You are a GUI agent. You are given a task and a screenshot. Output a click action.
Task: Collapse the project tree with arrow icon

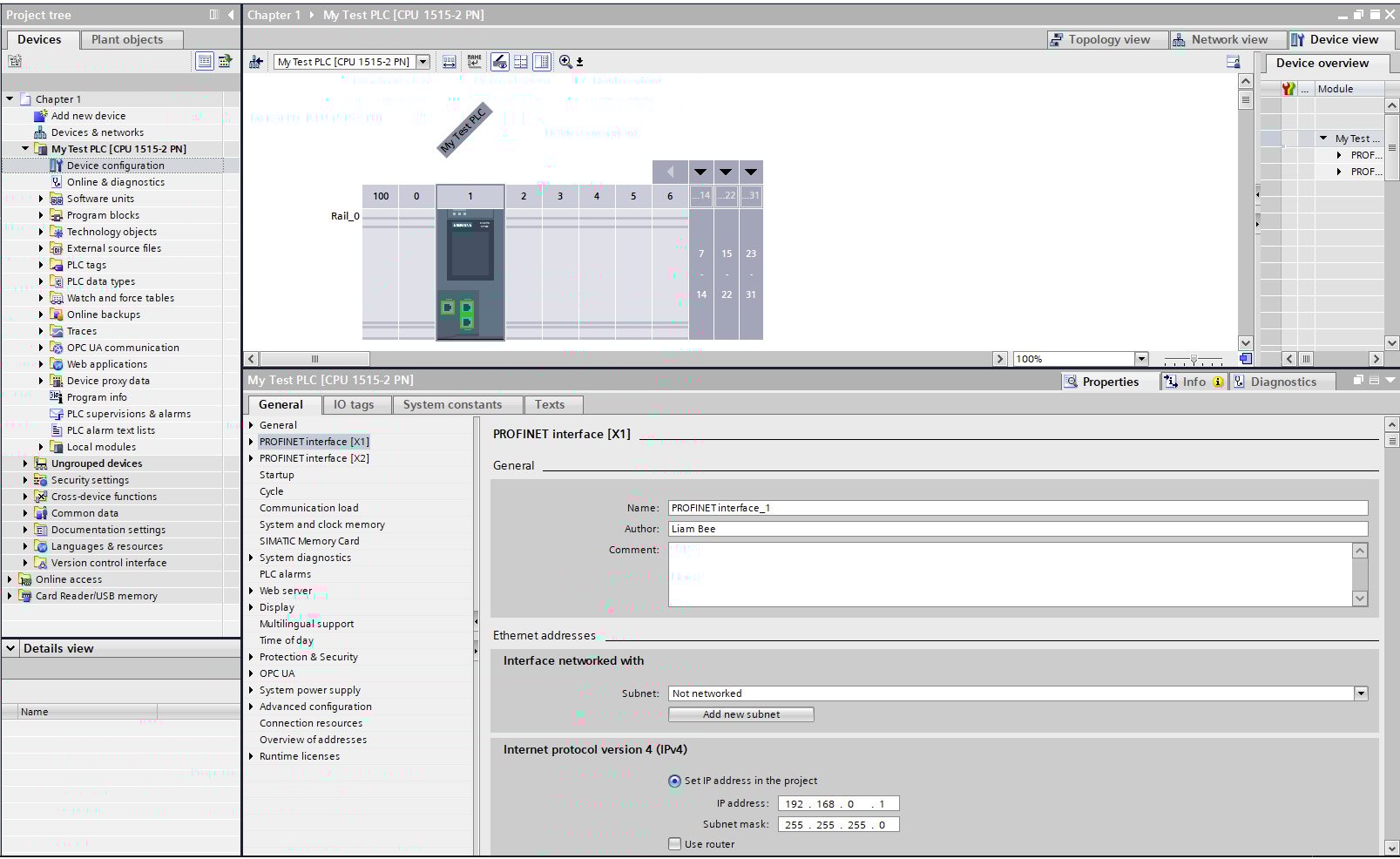[x=231, y=15]
